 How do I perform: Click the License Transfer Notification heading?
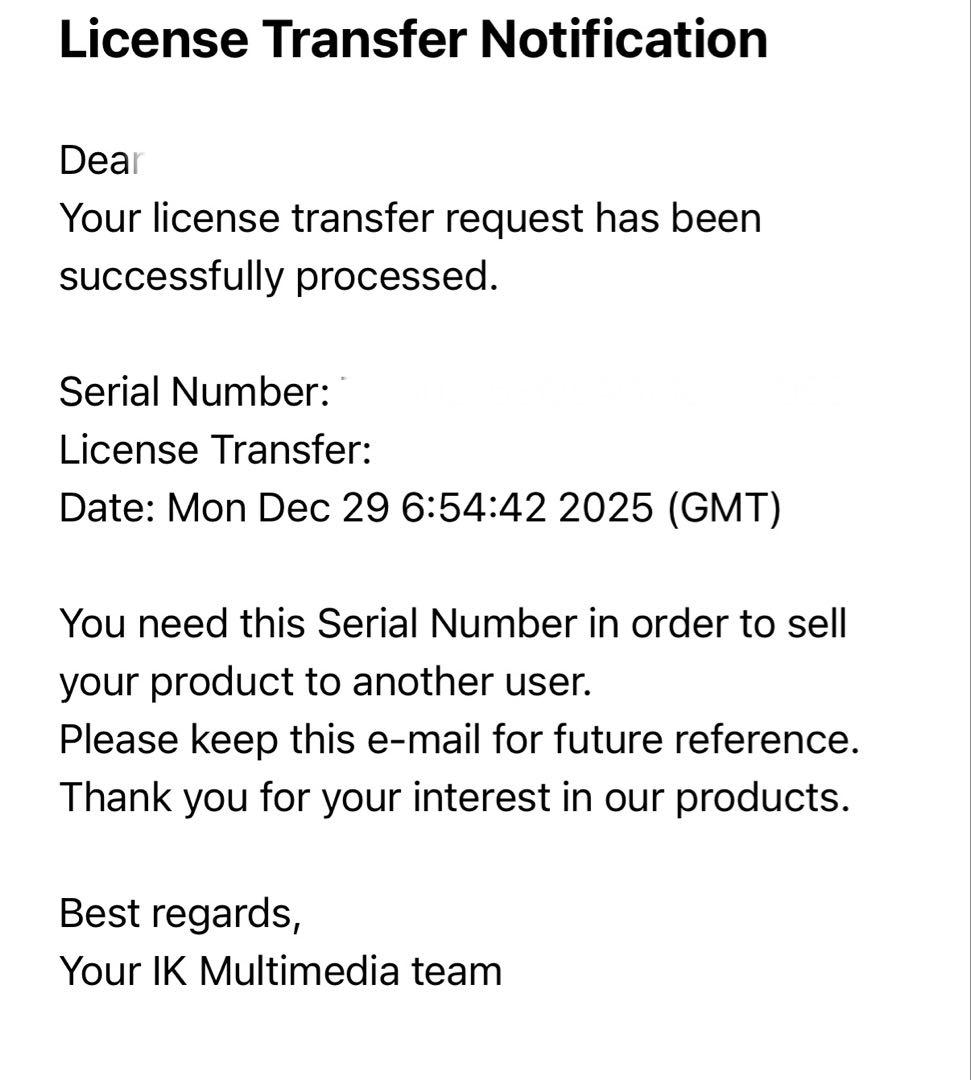click(413, 40)
